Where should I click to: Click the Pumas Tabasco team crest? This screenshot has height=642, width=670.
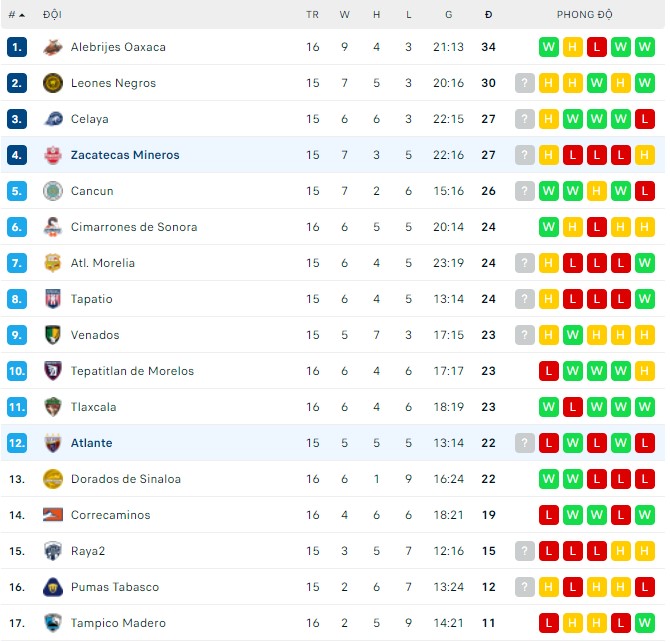53,587
